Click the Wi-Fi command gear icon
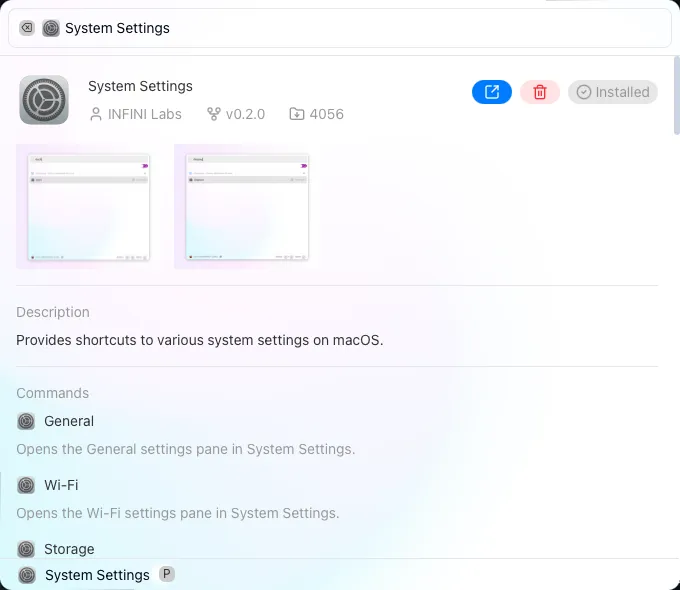Image resolution: width=680 pixels, height=590 pixels. pos(26,486)
